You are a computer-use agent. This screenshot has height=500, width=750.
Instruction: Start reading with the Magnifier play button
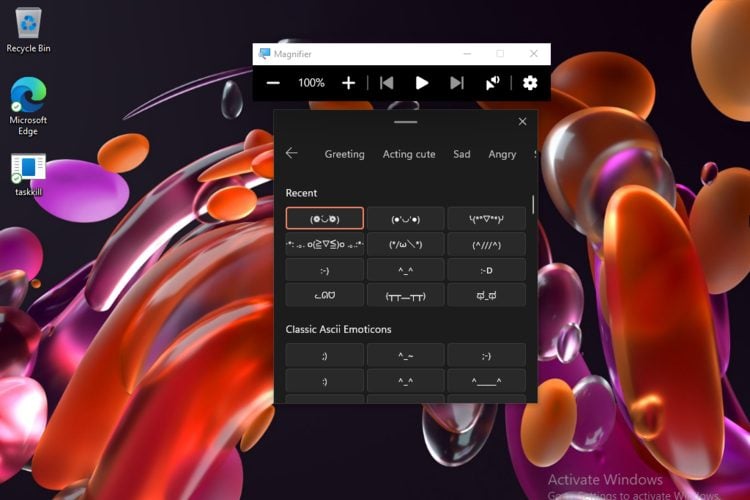coord(421,83)
